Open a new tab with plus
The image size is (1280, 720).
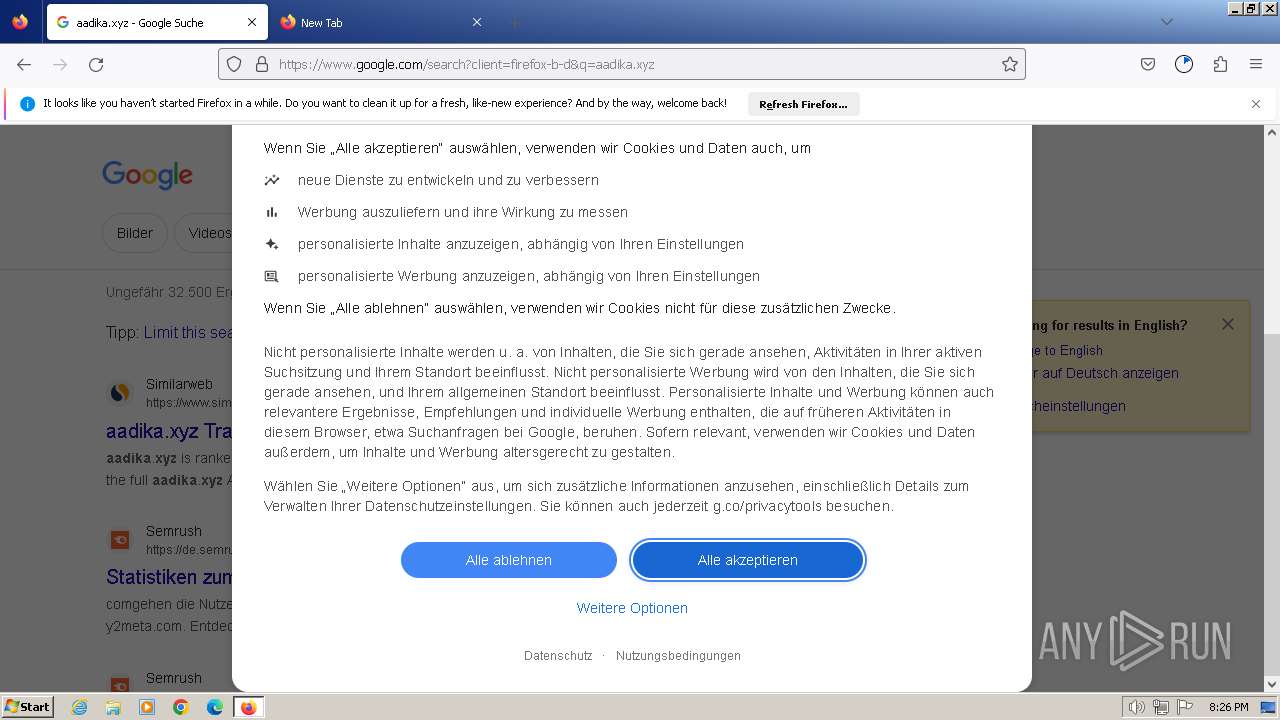coord(514,22)
